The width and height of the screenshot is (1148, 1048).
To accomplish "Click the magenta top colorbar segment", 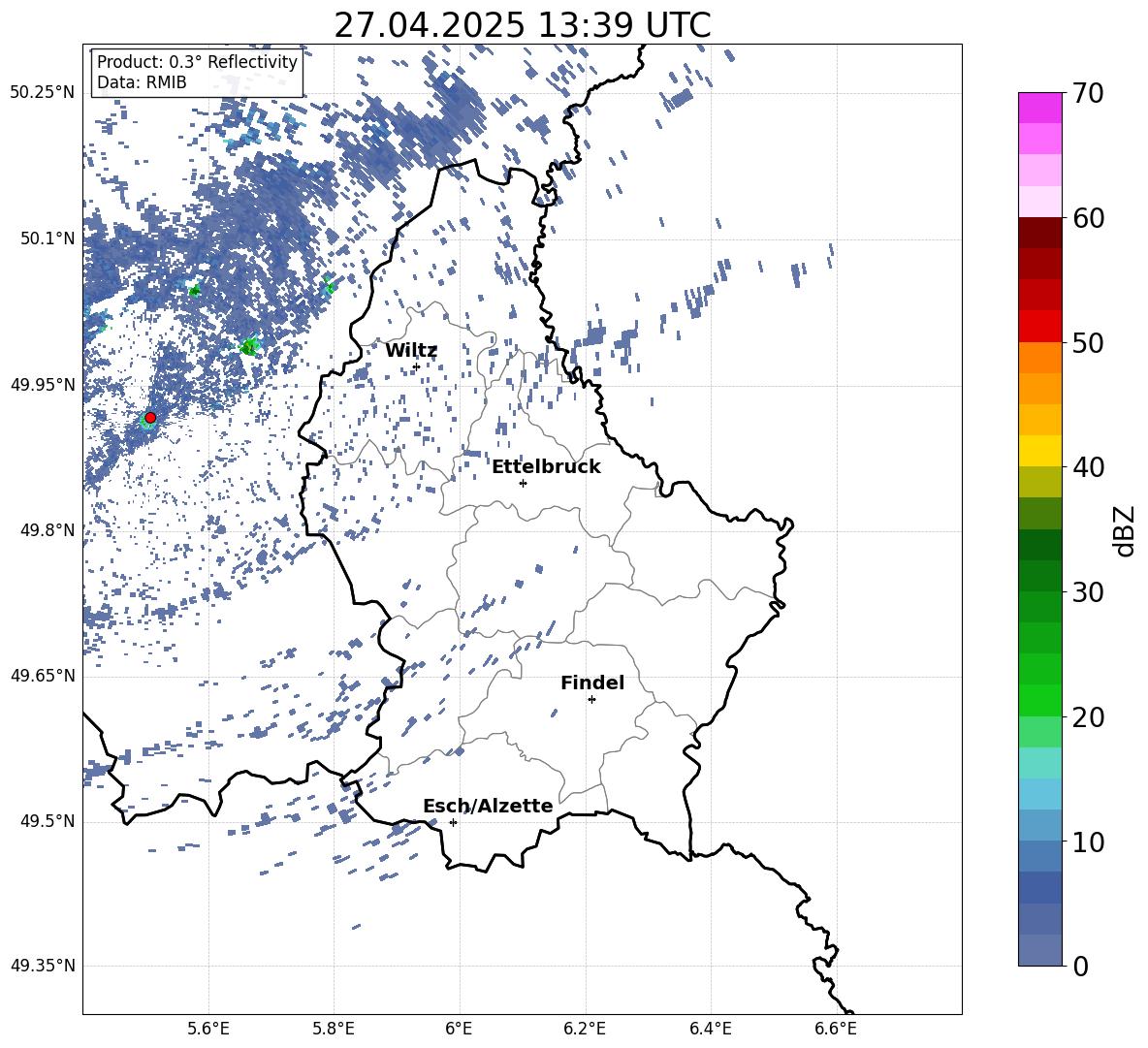I will point(1039,109).
